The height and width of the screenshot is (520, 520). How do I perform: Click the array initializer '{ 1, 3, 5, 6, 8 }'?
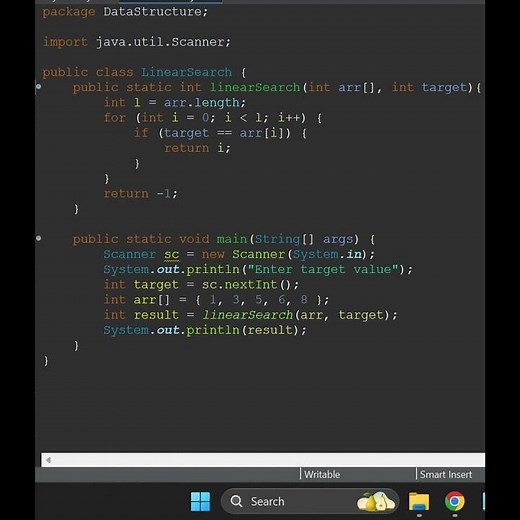tap(258, 300)
